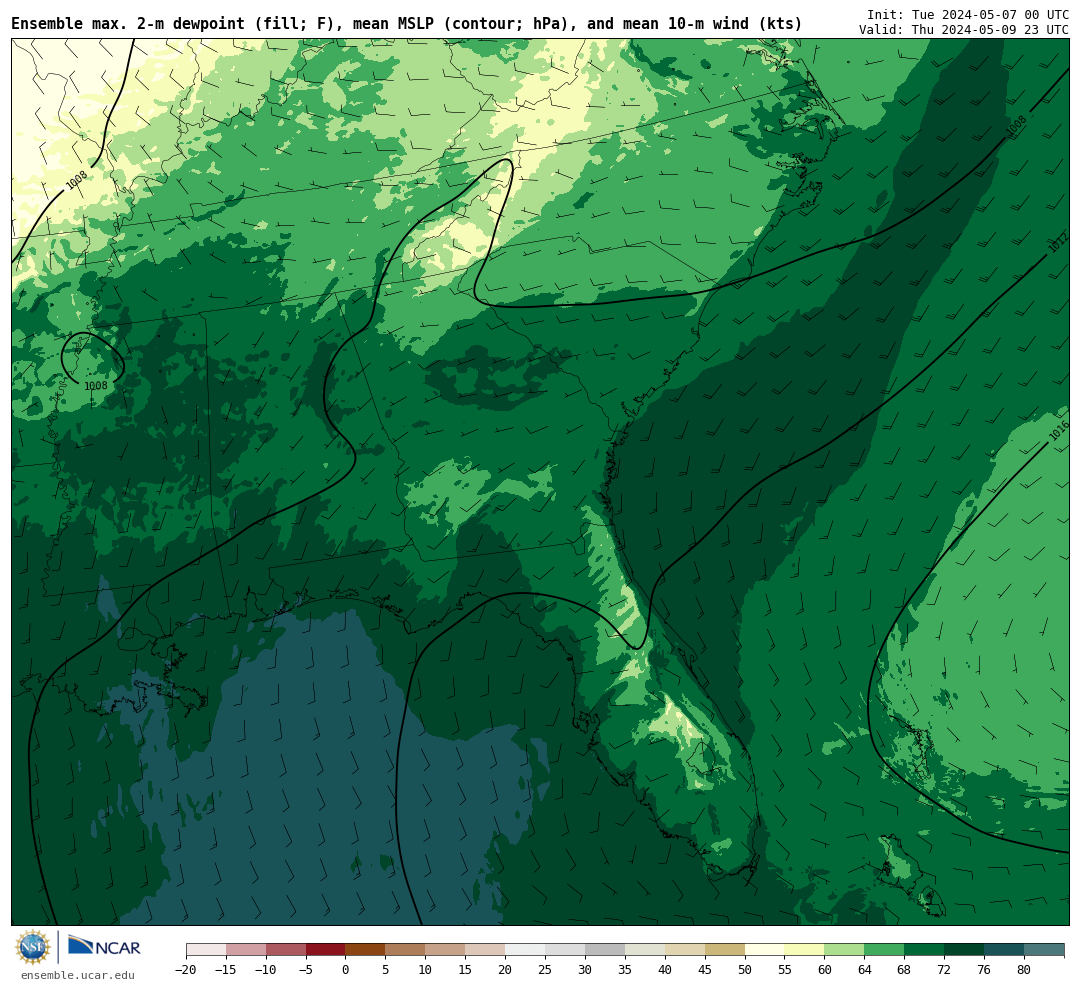Open the ensemble.ucar.edu text link
Viewport: 1080px width, 988px height.
click(x=78, y=975)
